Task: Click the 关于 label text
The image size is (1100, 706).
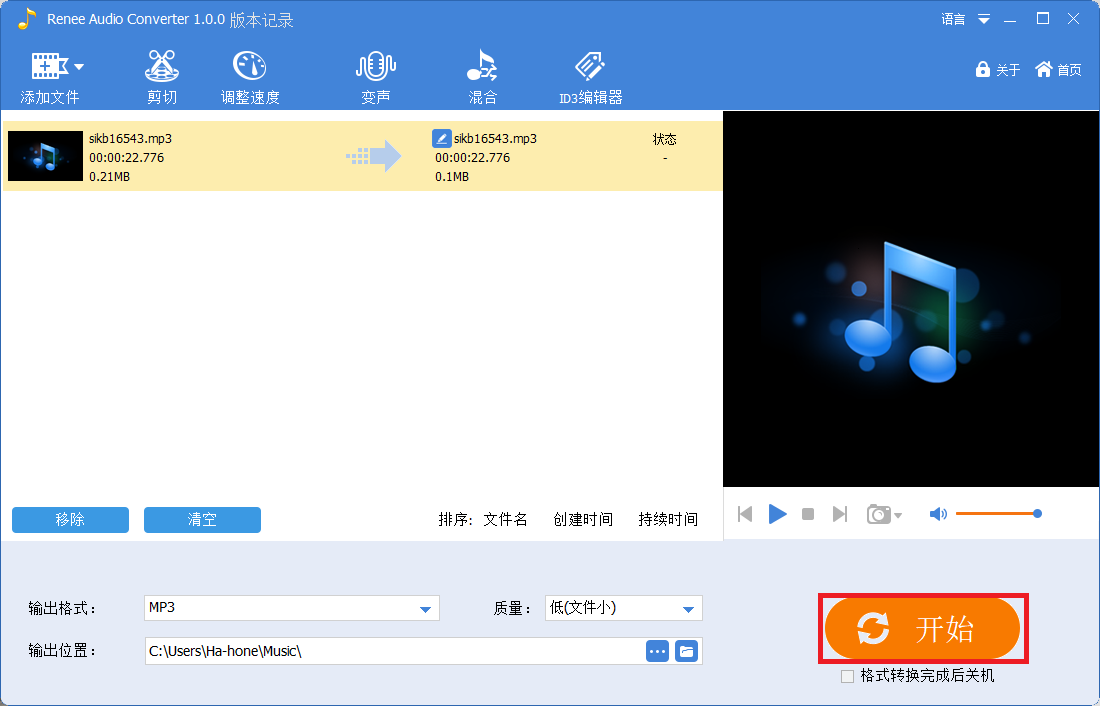Action: (1008, 70)
